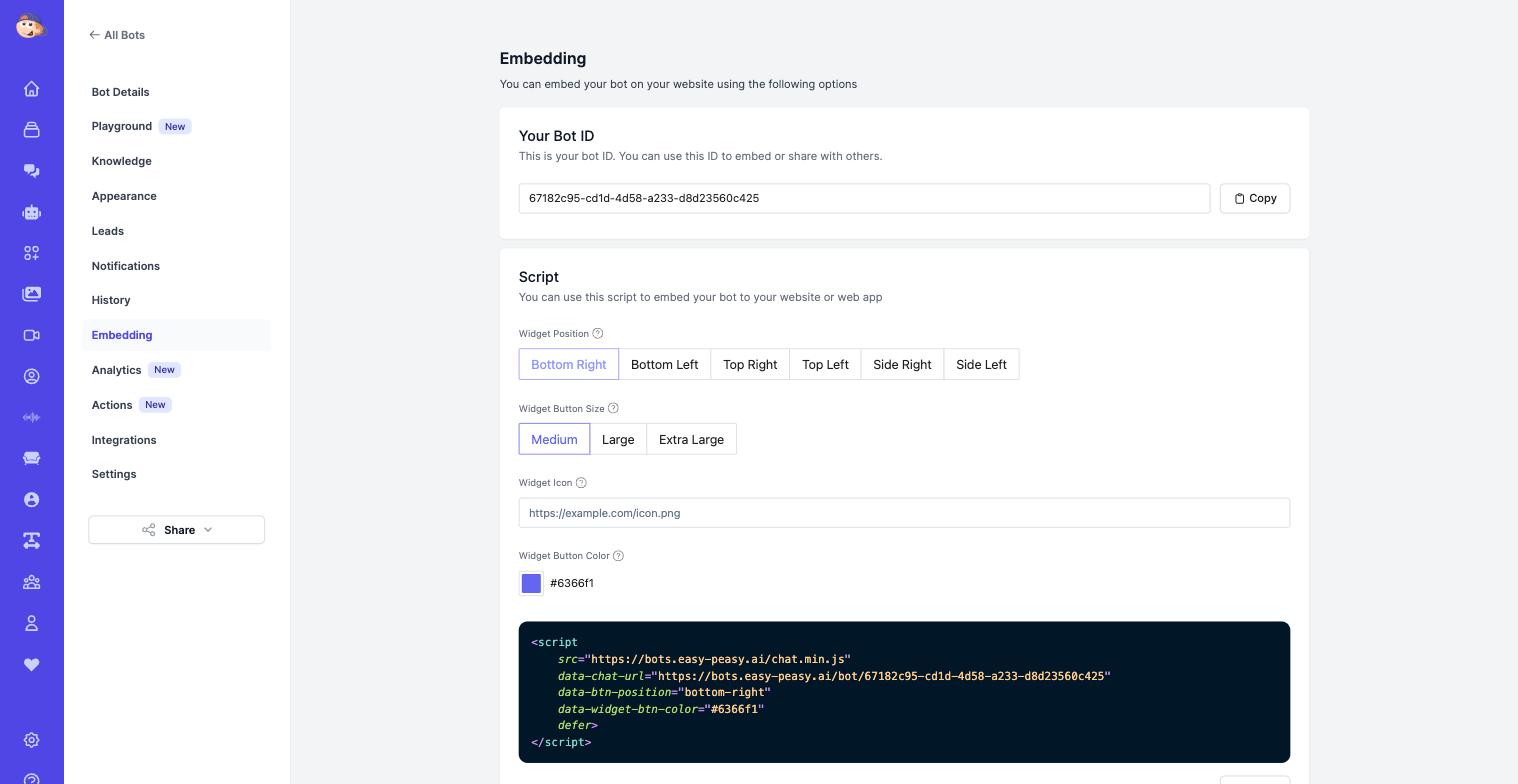
Task: Open the video camera icon in sidebar
Action: (31, 335)
